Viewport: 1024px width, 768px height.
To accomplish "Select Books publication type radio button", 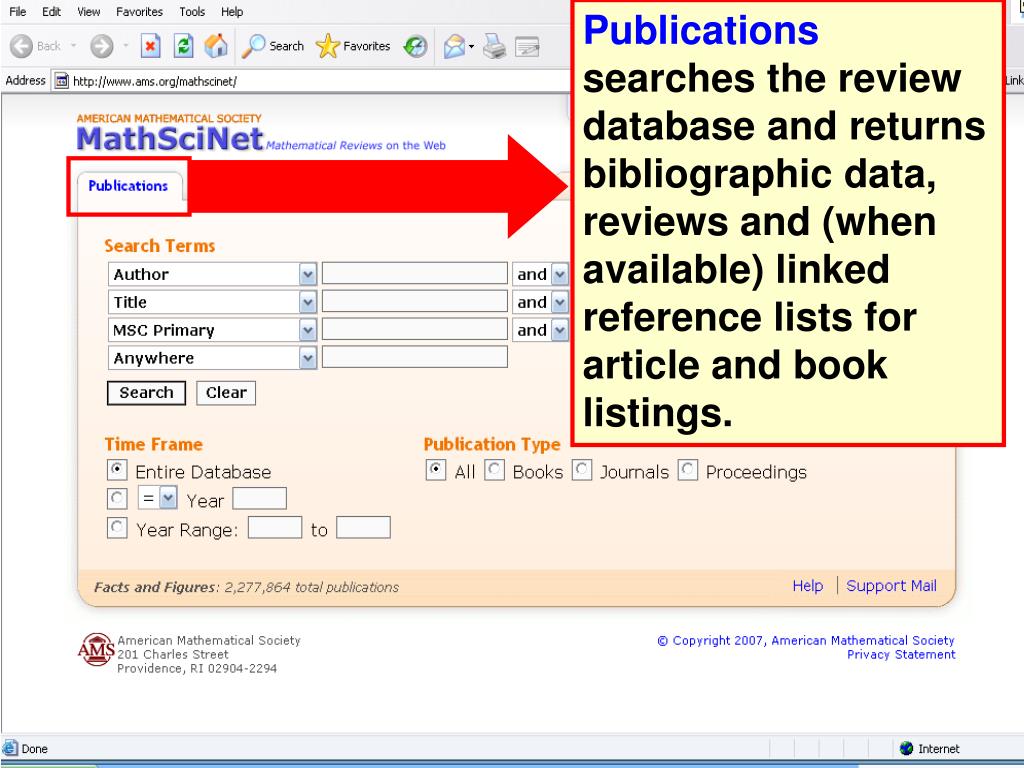I will pyautogui.click(x=494, y=470).
